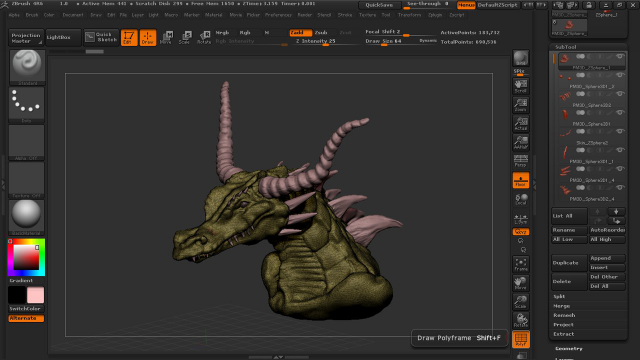This screenshot has height=360, width=640.
Task: Toggle the Floor grid button
Action: (x=520, y=180)
